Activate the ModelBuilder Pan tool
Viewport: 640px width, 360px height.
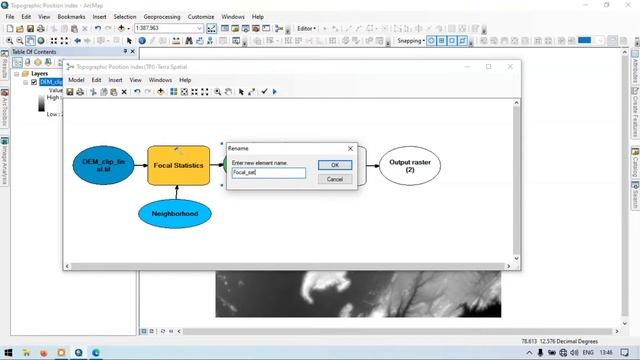click(228, 92)
